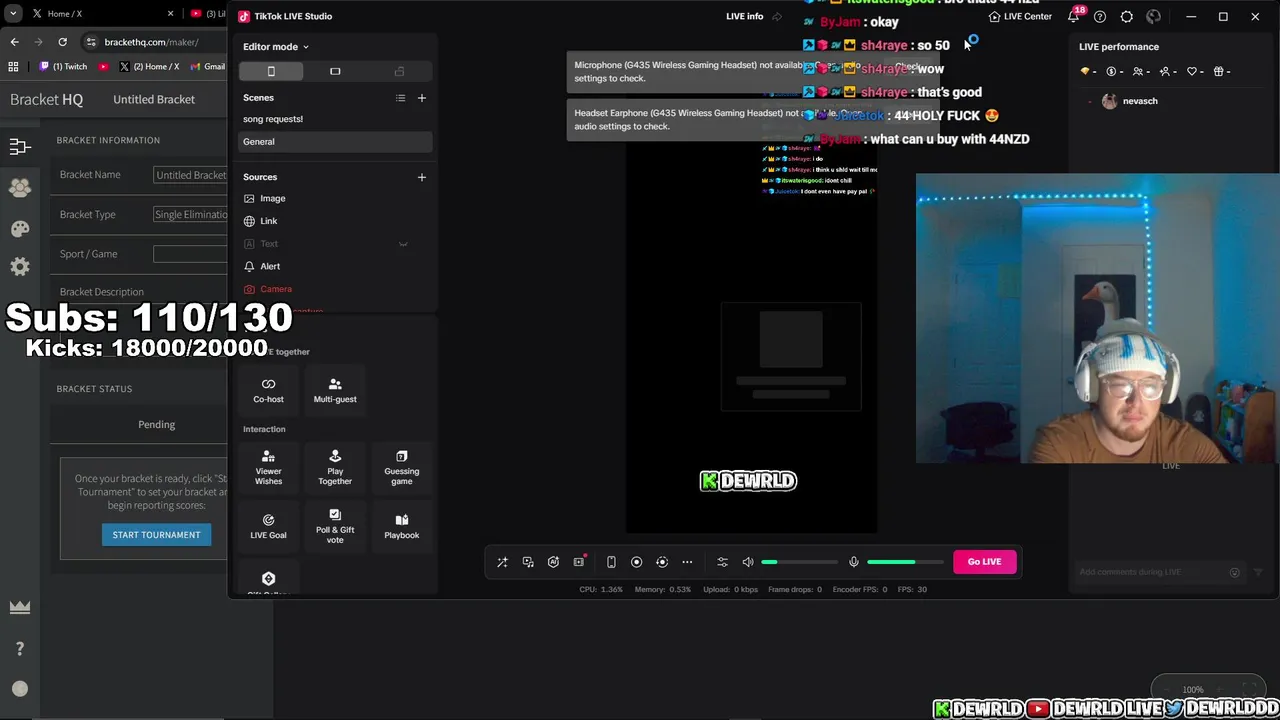Open the help question mark icon

click(1100, 17)
